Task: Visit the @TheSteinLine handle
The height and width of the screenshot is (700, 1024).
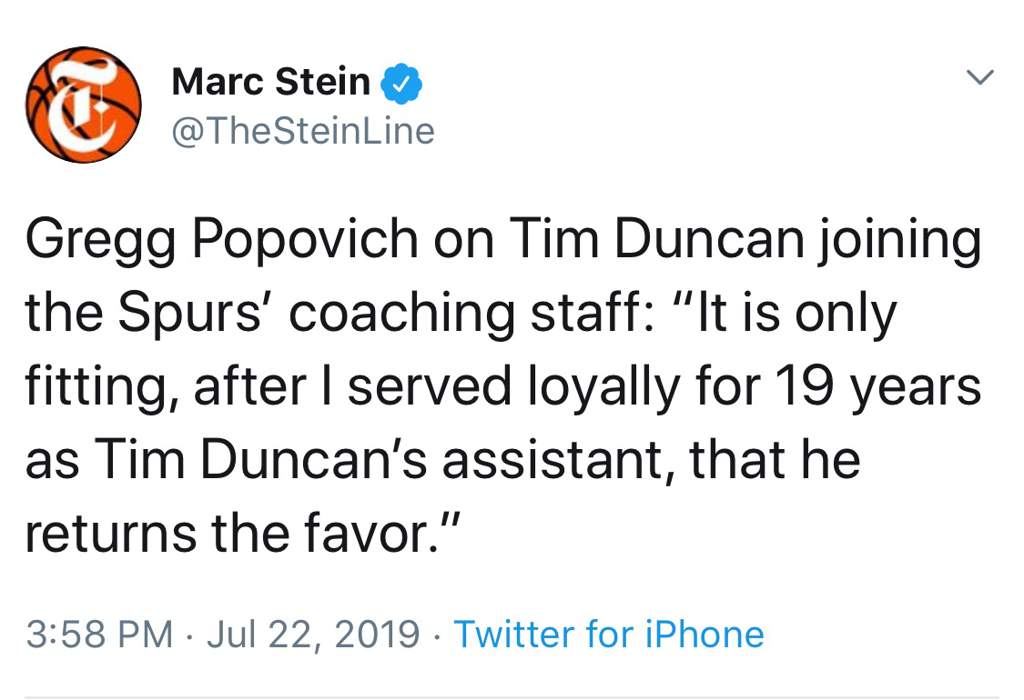Action: click(303, 131)
